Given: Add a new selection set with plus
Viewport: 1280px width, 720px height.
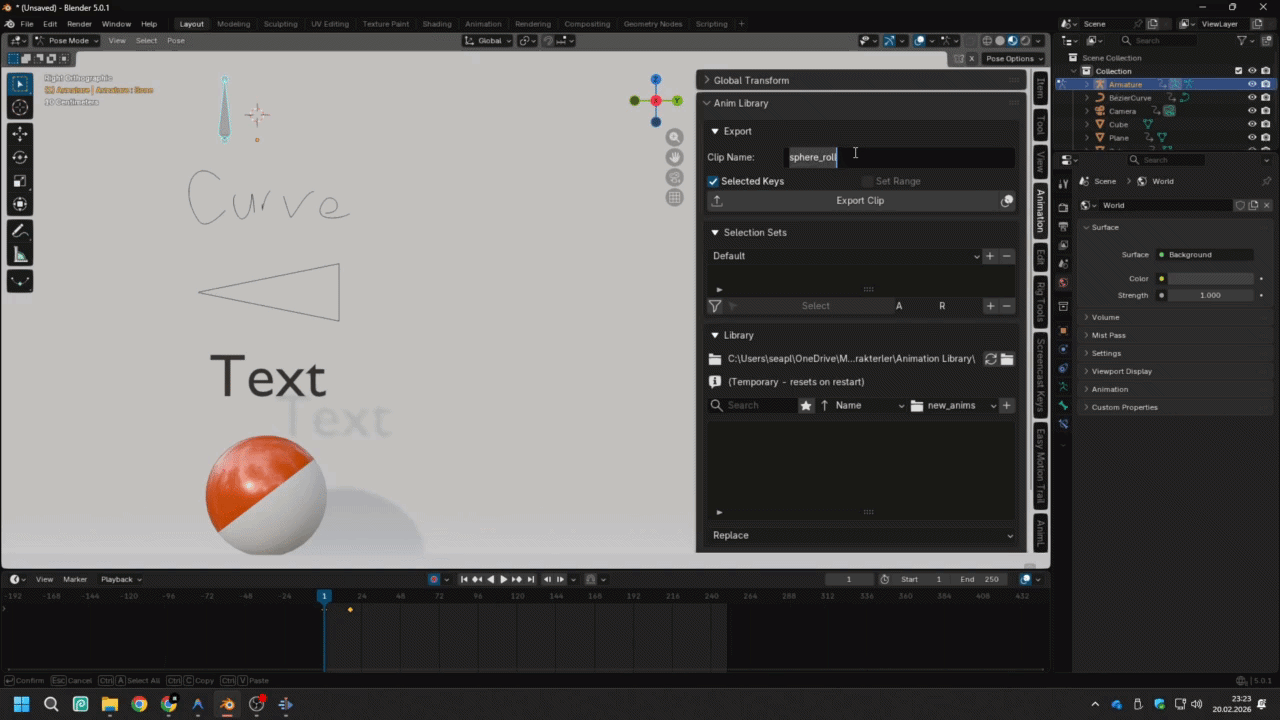Looking at the screenshot, I should [x=990, y=256].
